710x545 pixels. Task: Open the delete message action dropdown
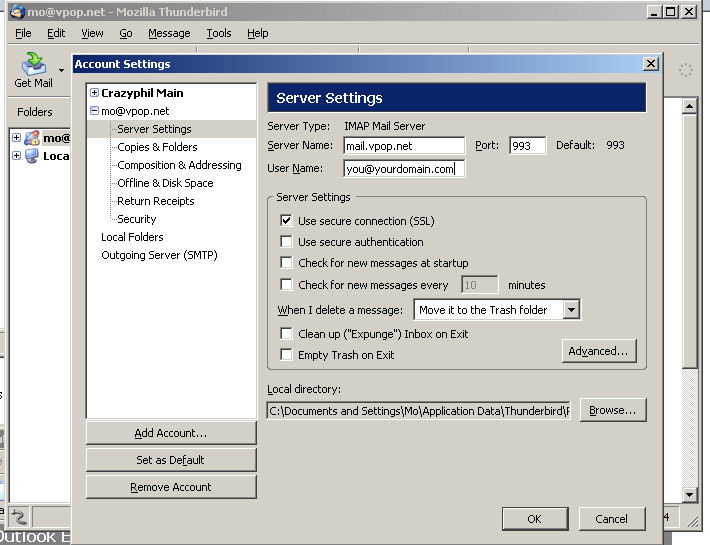coord(571,310)
